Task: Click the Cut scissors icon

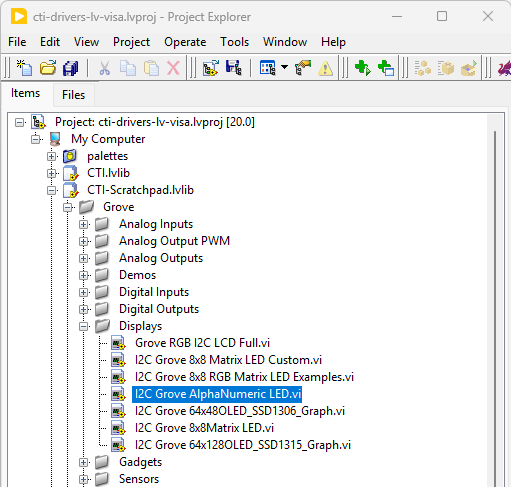Action: pyautogui.click(x=104, y=68)
